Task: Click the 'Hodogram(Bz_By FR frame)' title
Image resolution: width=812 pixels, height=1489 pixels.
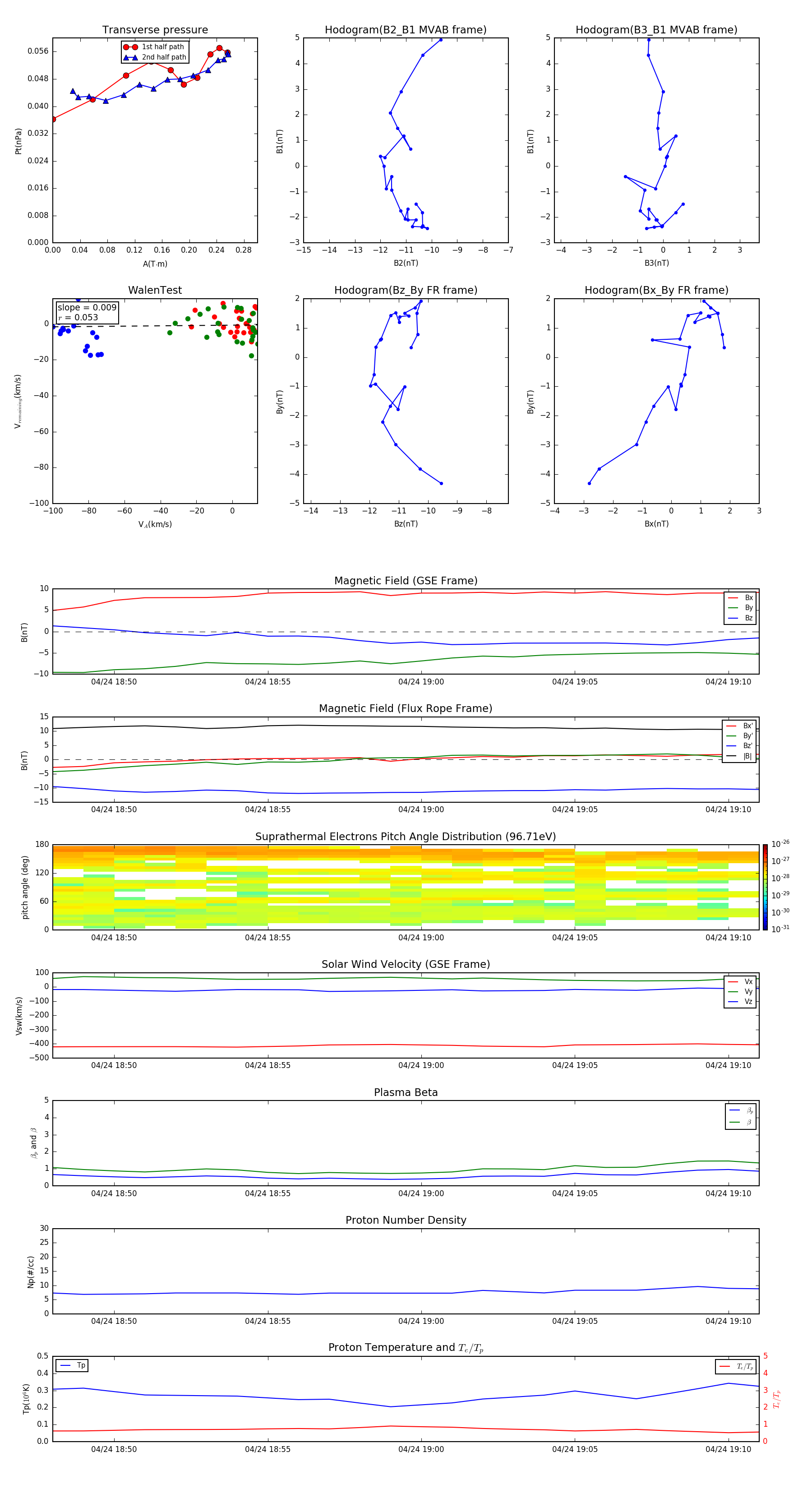Action: point(406,290)
